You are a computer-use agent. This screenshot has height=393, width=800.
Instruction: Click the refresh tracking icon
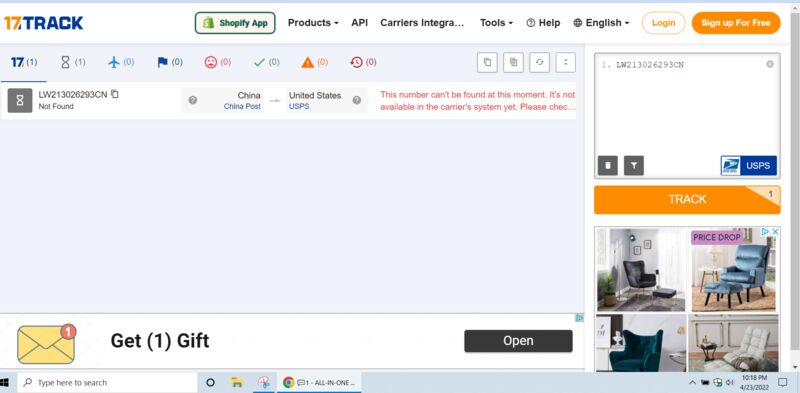(x=539, y=62)
